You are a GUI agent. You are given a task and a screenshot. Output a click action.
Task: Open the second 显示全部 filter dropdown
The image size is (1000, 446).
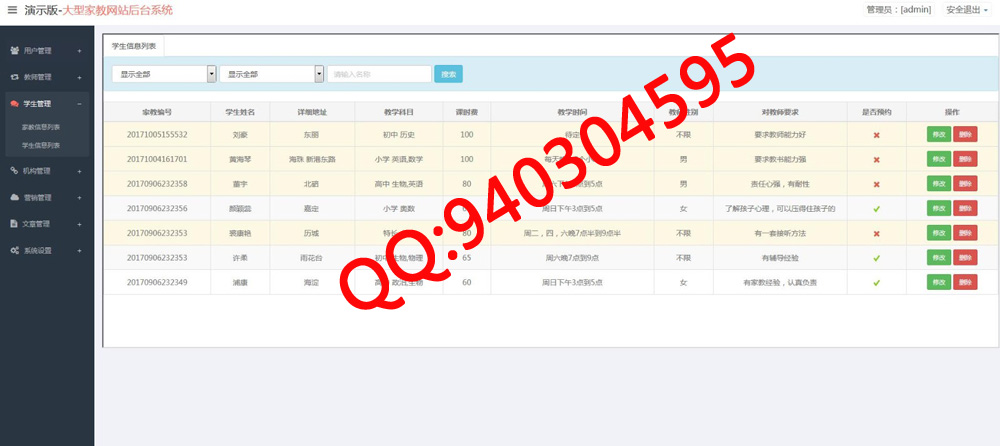point(271,74)
